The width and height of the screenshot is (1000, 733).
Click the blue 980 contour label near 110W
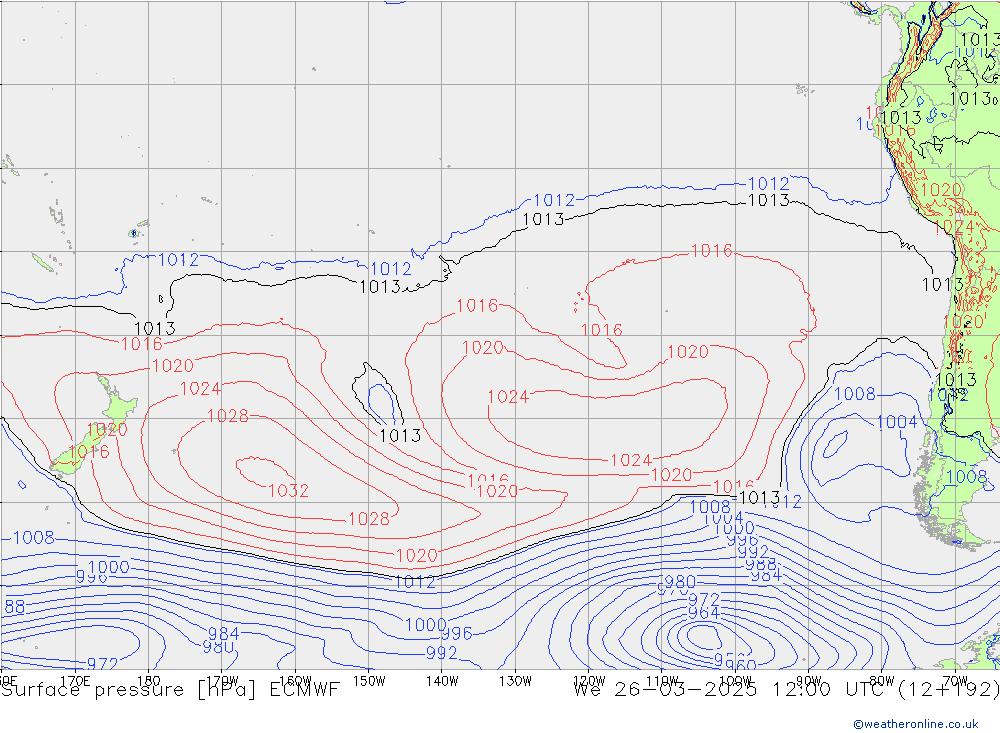click(680, 582)
